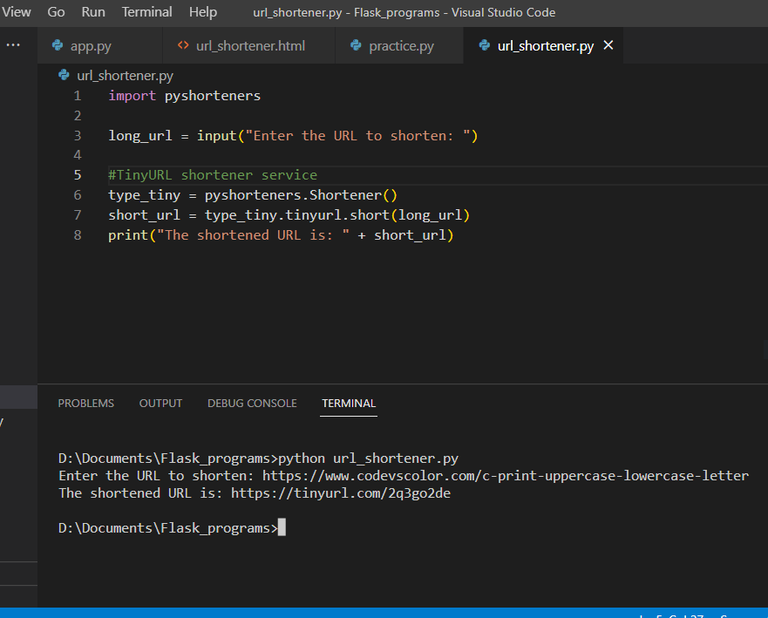Open the OUTPUT panel tab
Screen dimensions: 768x618
tap(161, 403)
